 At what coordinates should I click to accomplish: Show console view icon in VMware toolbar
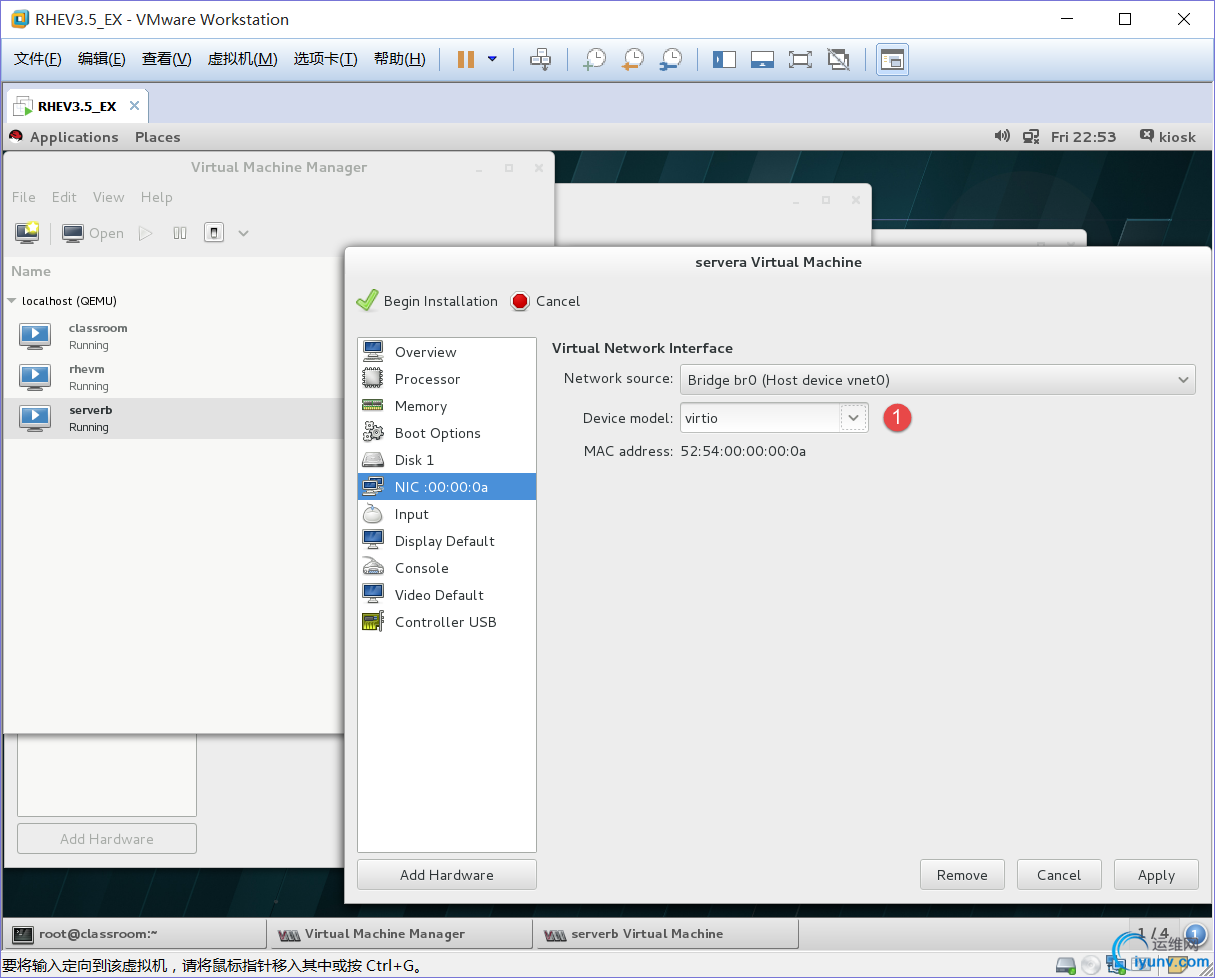pyautogui.click(x=892, y=59)
